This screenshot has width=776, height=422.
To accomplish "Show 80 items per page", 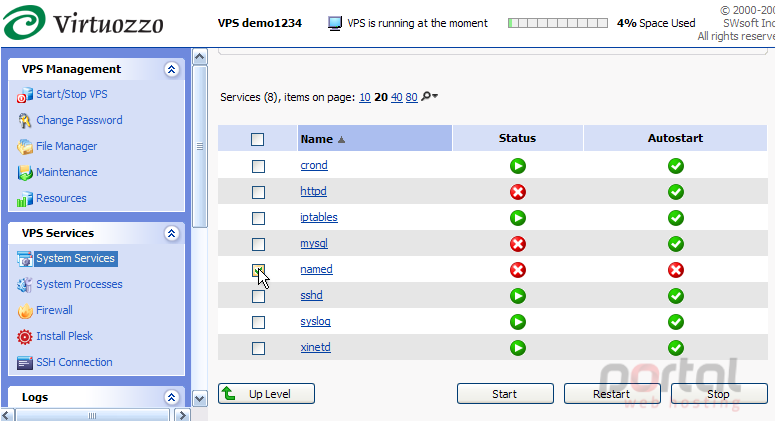I will (x=411, y=97).
